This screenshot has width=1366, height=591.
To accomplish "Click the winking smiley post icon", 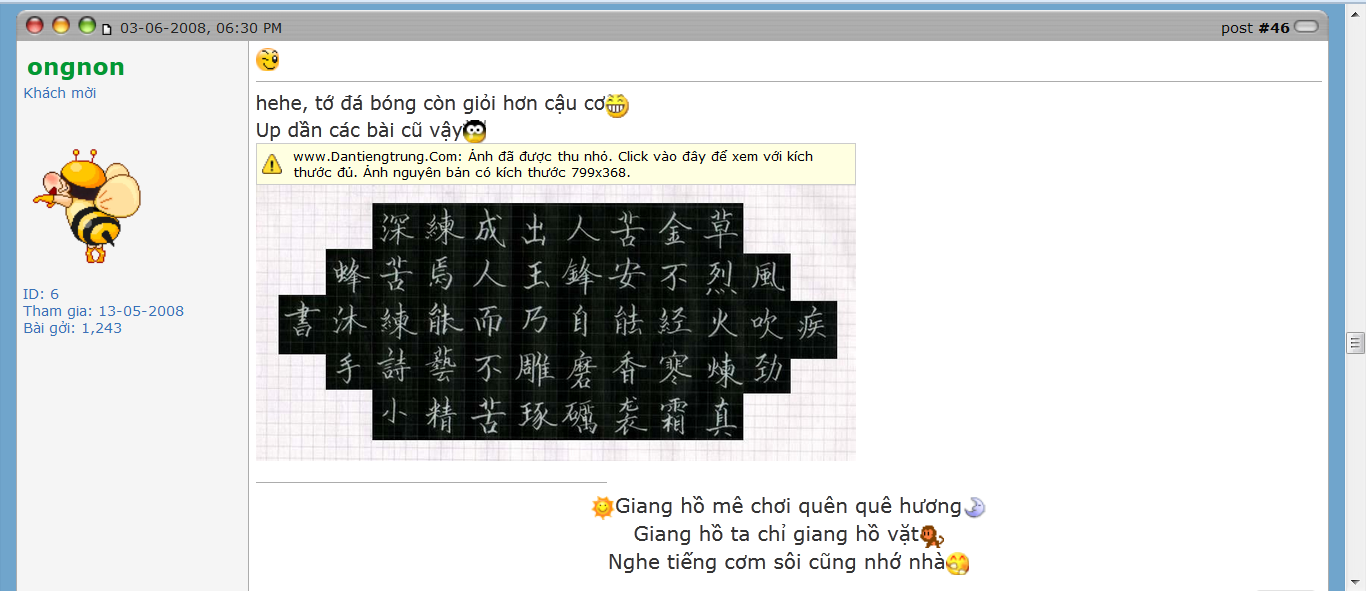I will (267, 60).
